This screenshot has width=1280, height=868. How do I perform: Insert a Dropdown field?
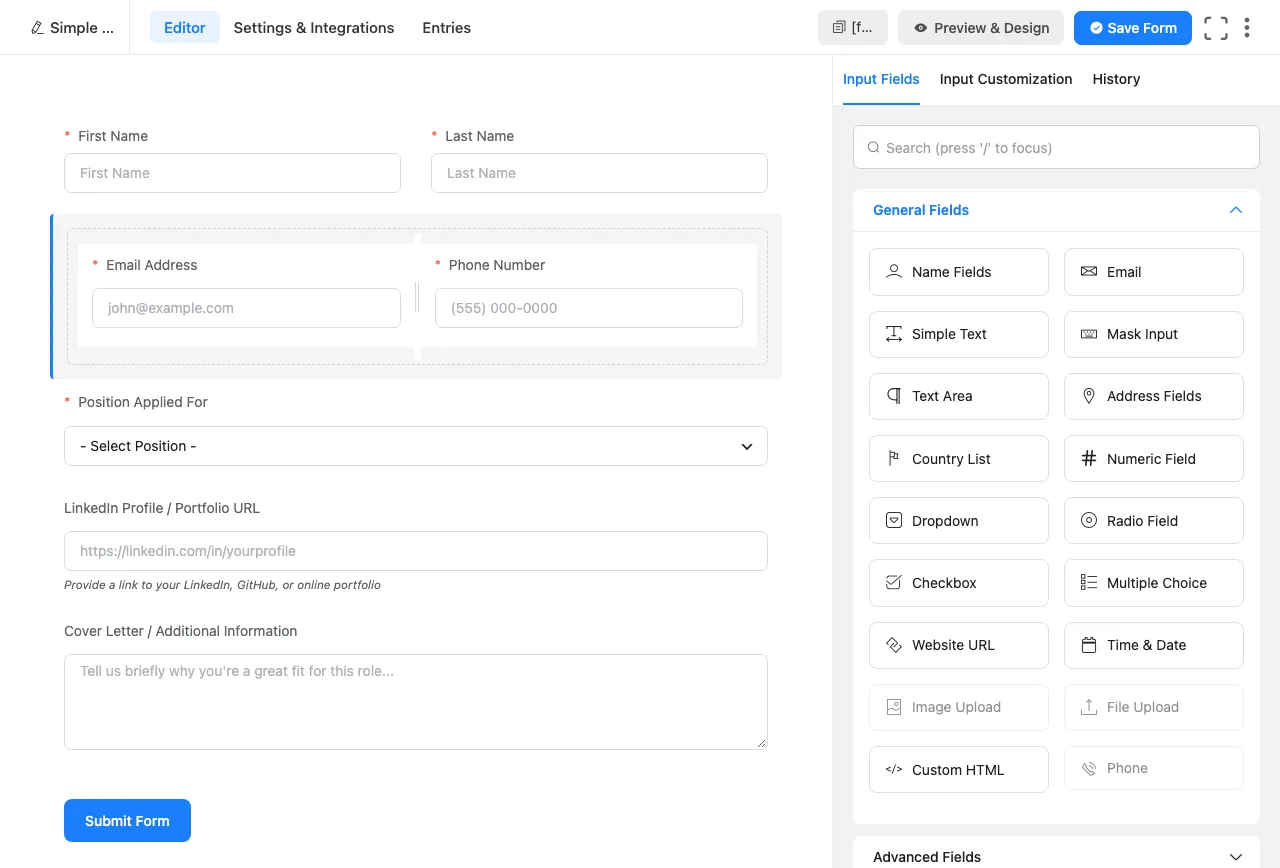click(x=959, y=521)
